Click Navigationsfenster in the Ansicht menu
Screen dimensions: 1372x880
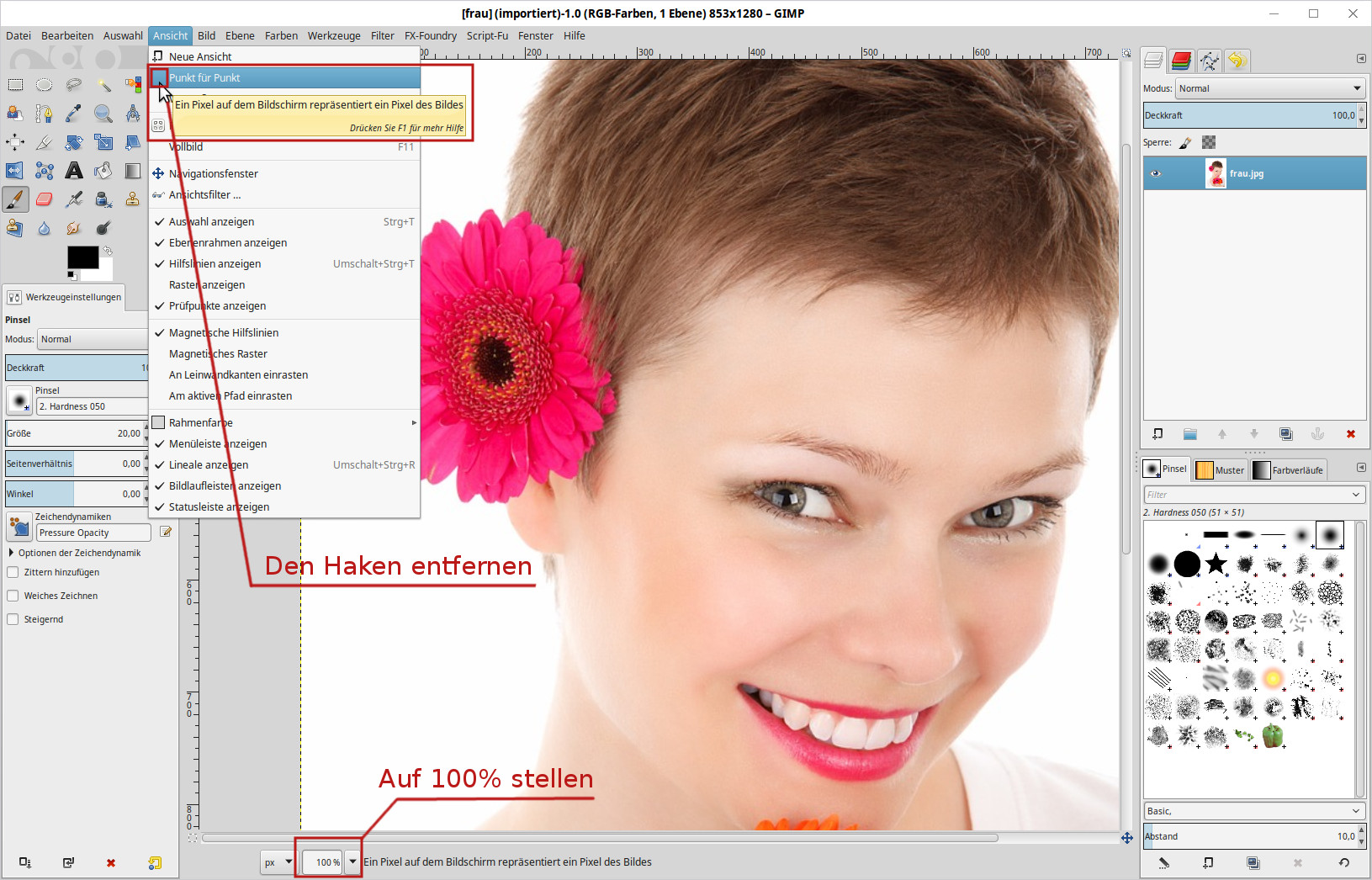213,173
